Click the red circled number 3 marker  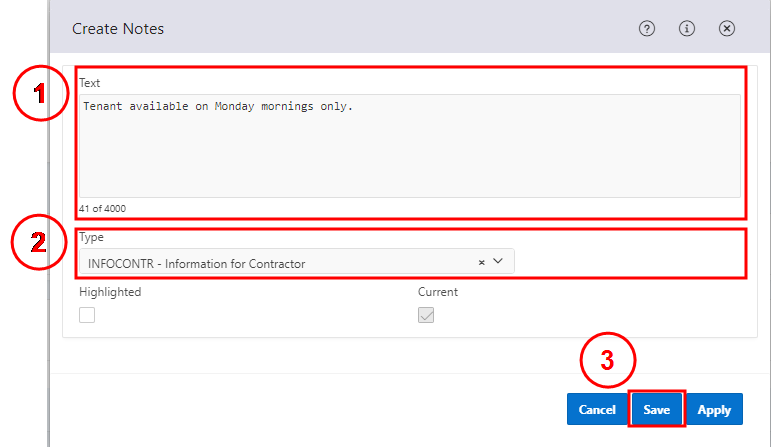[x=608, y=360]
